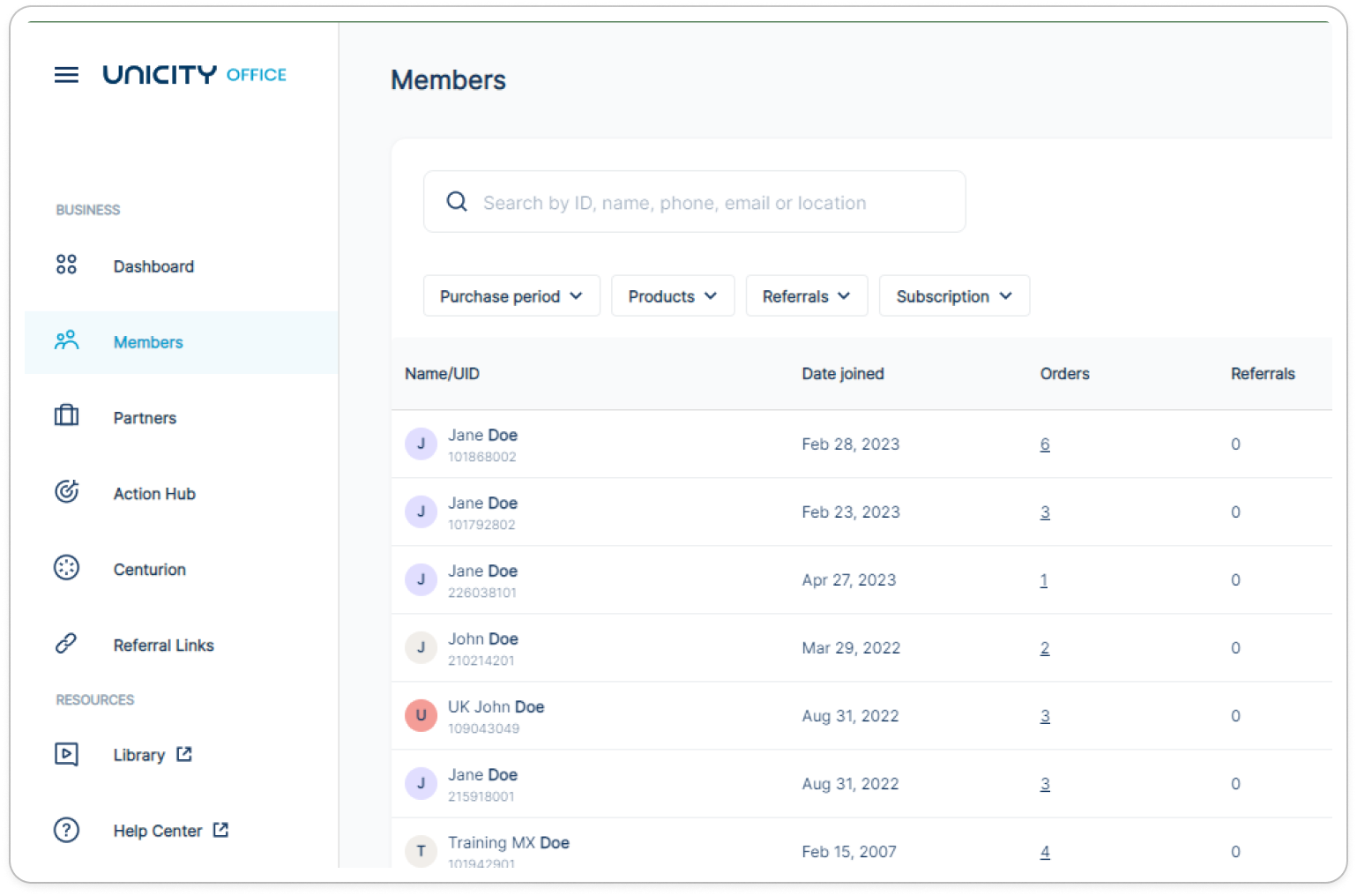The height and width of the screenshot is (896, 1357).
Task: Go to Centurion in the sidebar
Action: [149, 570]
